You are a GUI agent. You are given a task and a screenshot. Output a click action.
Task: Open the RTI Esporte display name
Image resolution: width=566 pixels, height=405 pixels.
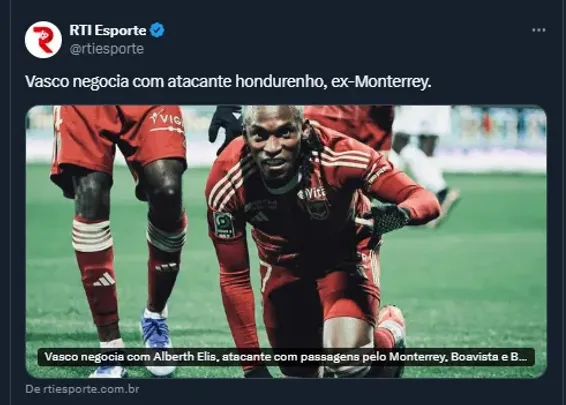click(x=108, y=30)
